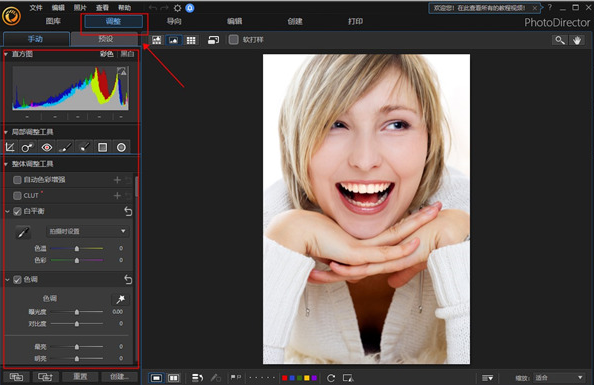
Task: Open the toolbar options dropdown at bottom right
Action: pyautogui.click(x=487, y=378)
